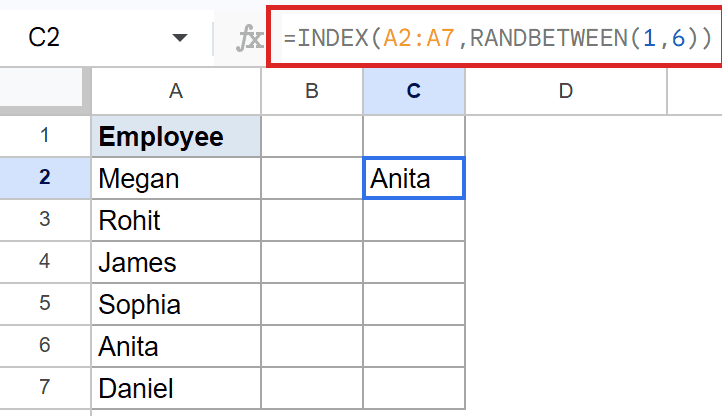The height and width of the screenshot is (416, 722).
Task: Click the formula bar with INDEX formula
Action: tap(499, 37)
